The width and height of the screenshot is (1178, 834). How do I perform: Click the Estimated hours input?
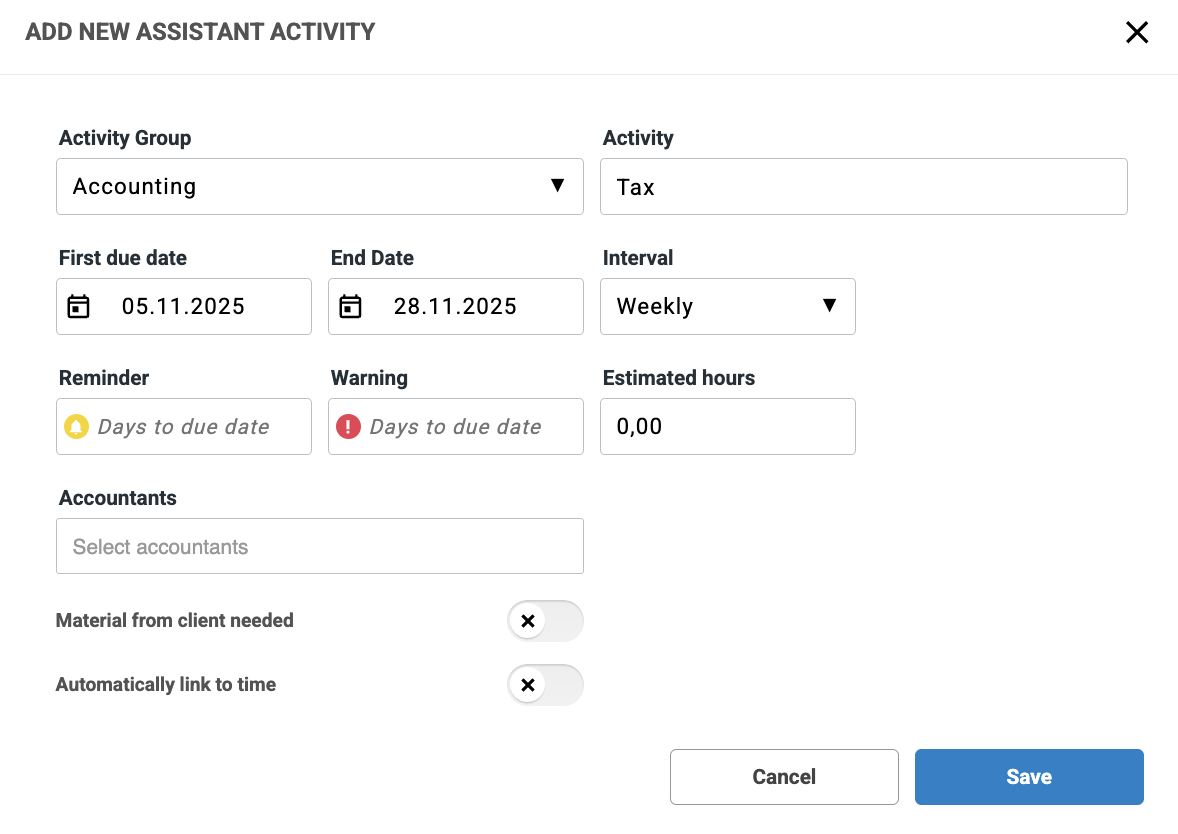click(727, 427)
